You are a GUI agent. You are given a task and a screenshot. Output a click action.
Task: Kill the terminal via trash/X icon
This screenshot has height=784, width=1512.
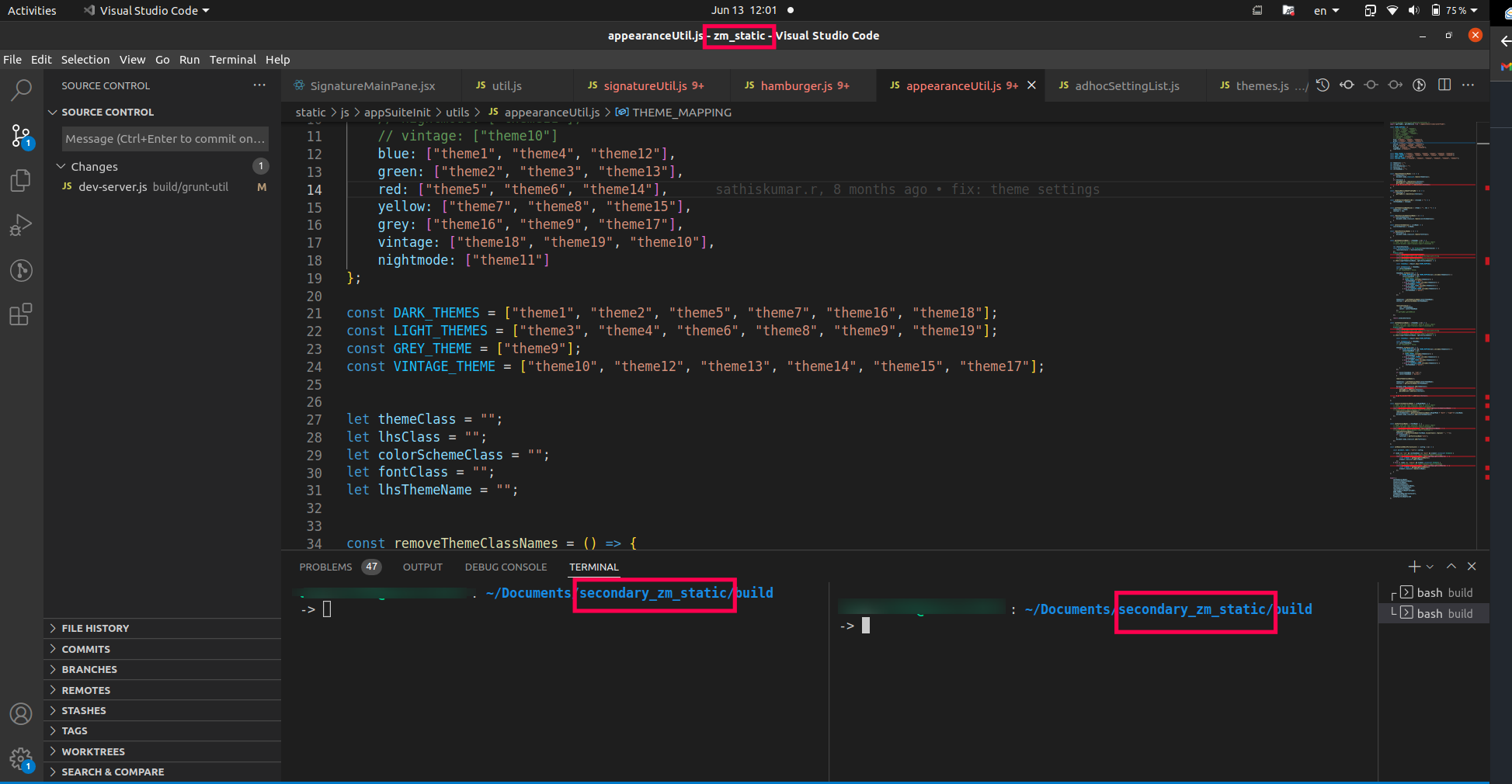point(1472,567)
